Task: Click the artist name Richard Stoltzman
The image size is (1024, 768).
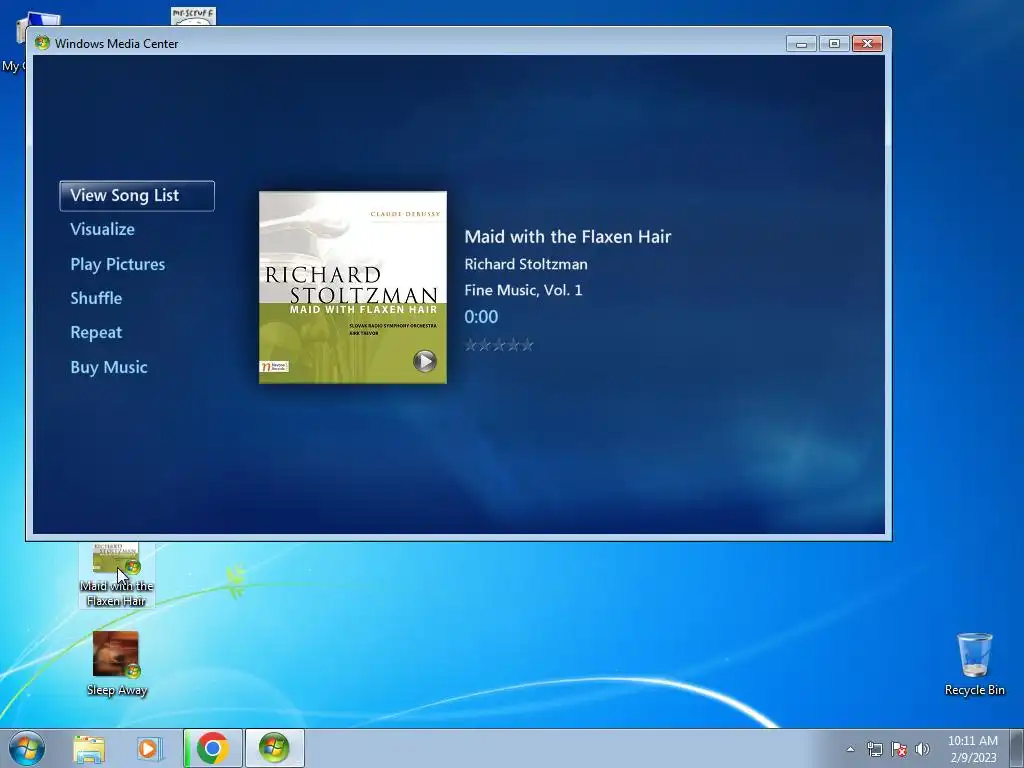Action: coord(526,264)
